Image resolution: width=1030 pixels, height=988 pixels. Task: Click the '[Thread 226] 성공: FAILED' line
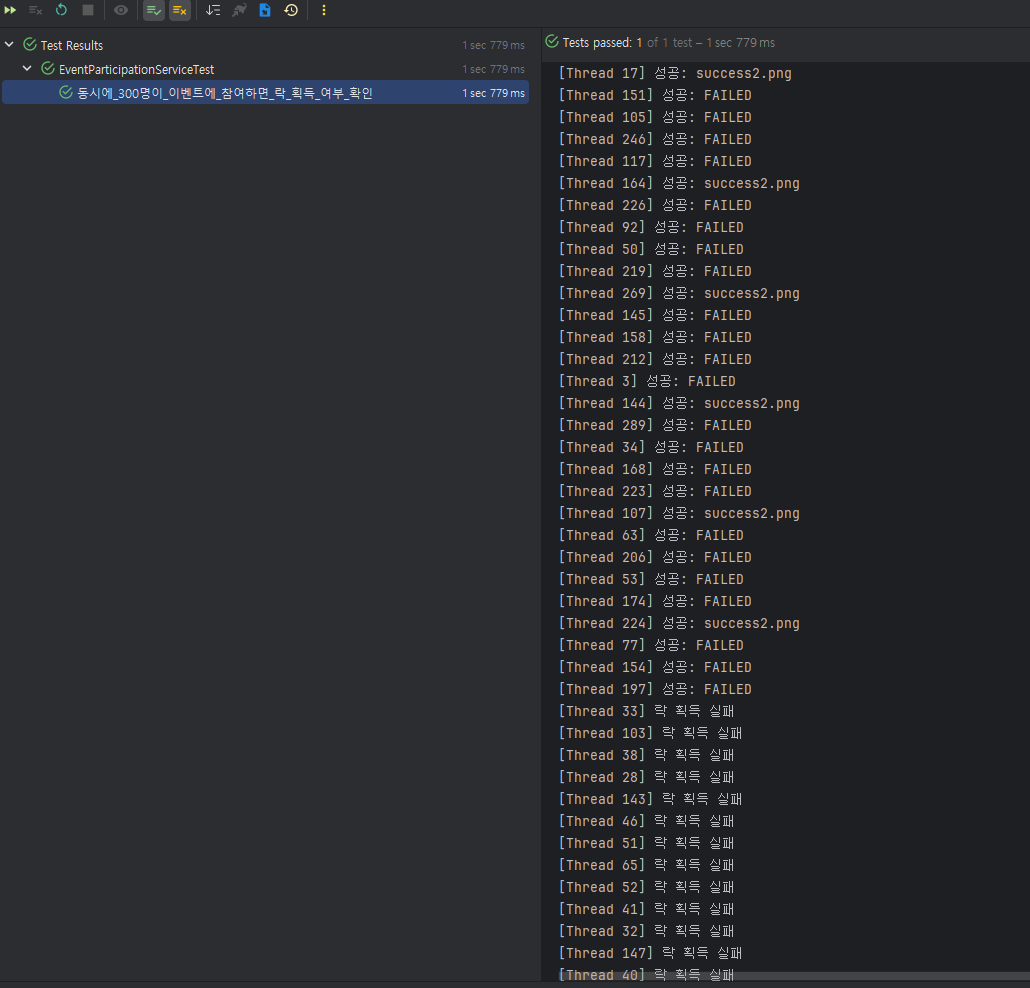(x=655, y=206)
